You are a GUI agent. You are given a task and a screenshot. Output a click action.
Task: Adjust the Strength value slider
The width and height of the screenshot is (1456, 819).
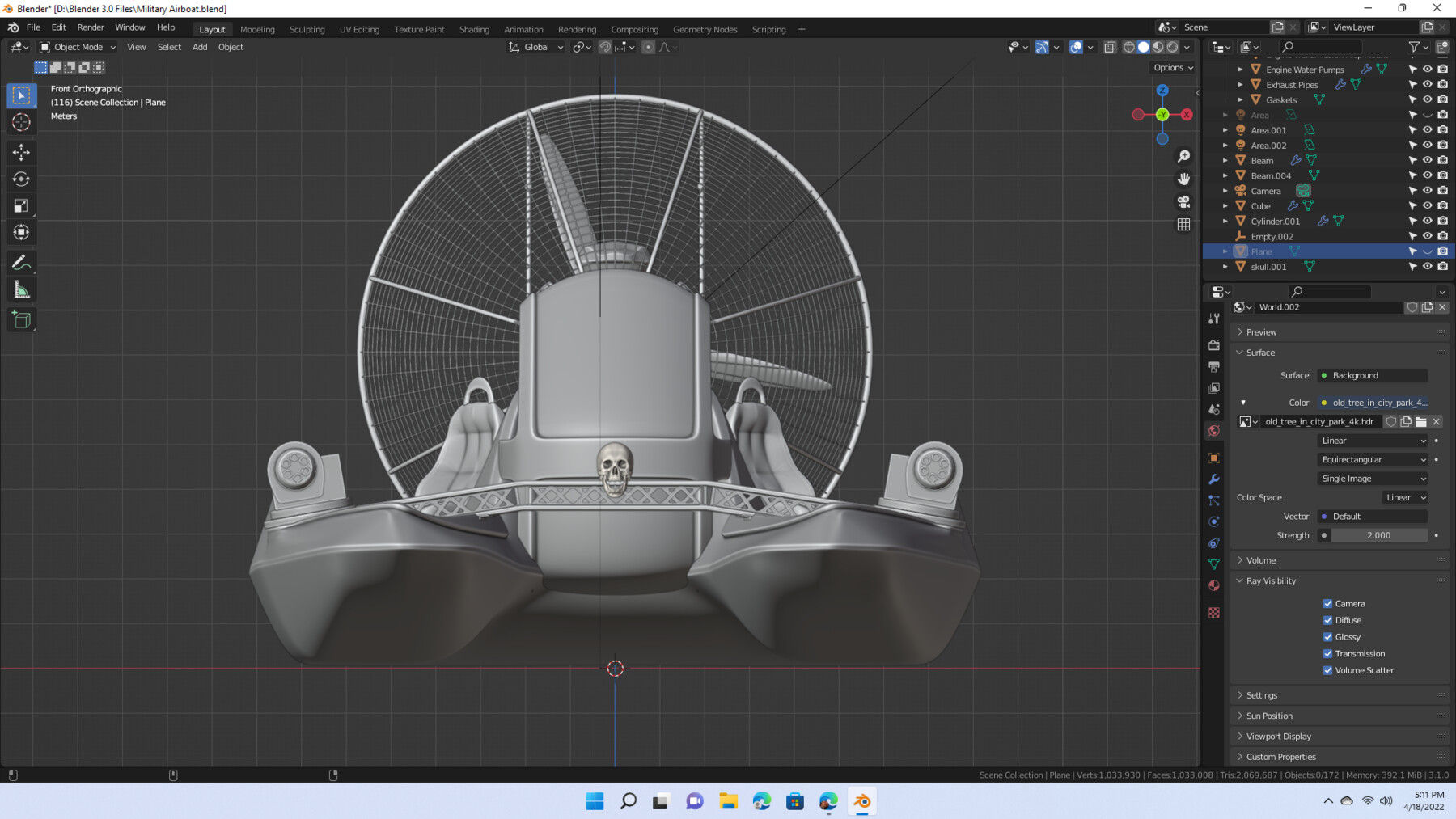tap(1379, 535)
